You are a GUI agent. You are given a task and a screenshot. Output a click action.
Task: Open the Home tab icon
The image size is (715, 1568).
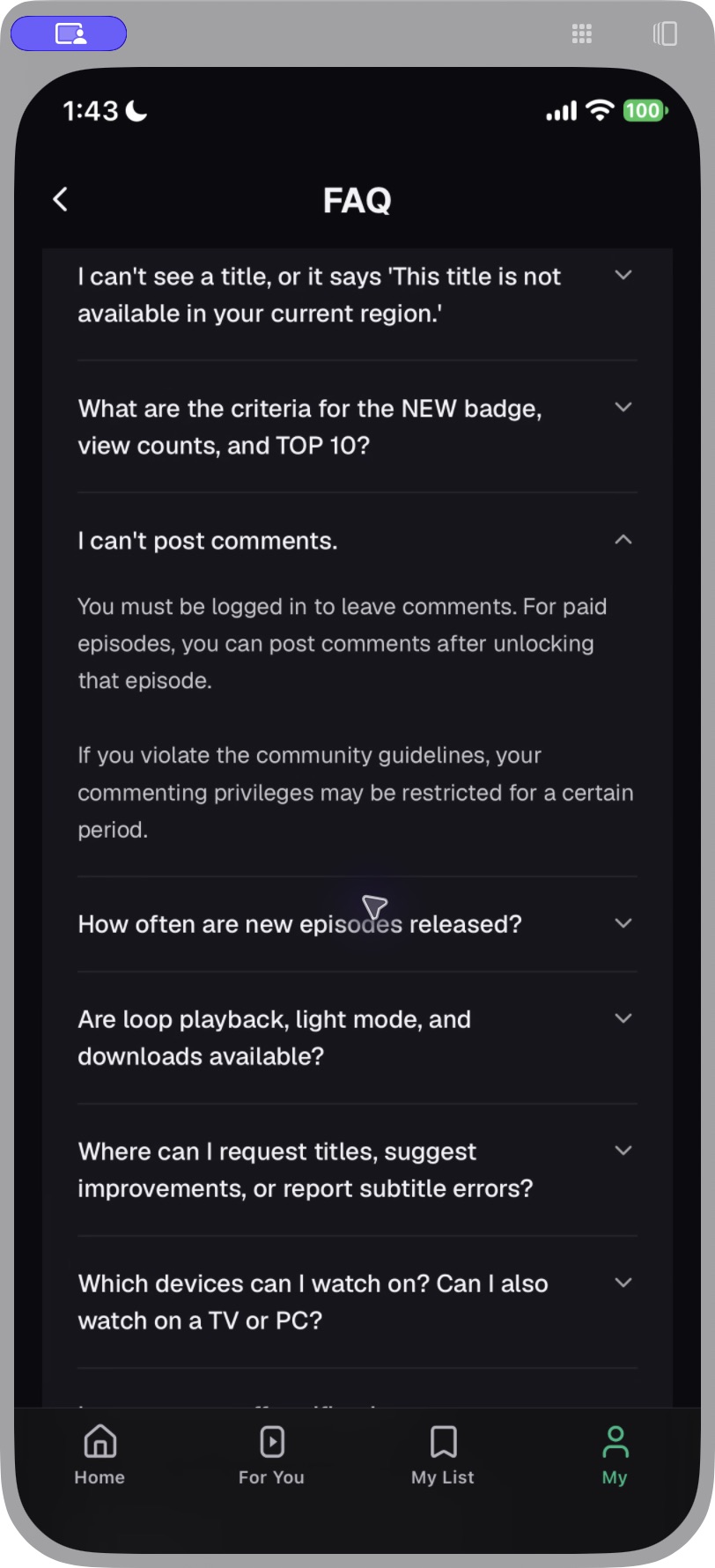100,1442
